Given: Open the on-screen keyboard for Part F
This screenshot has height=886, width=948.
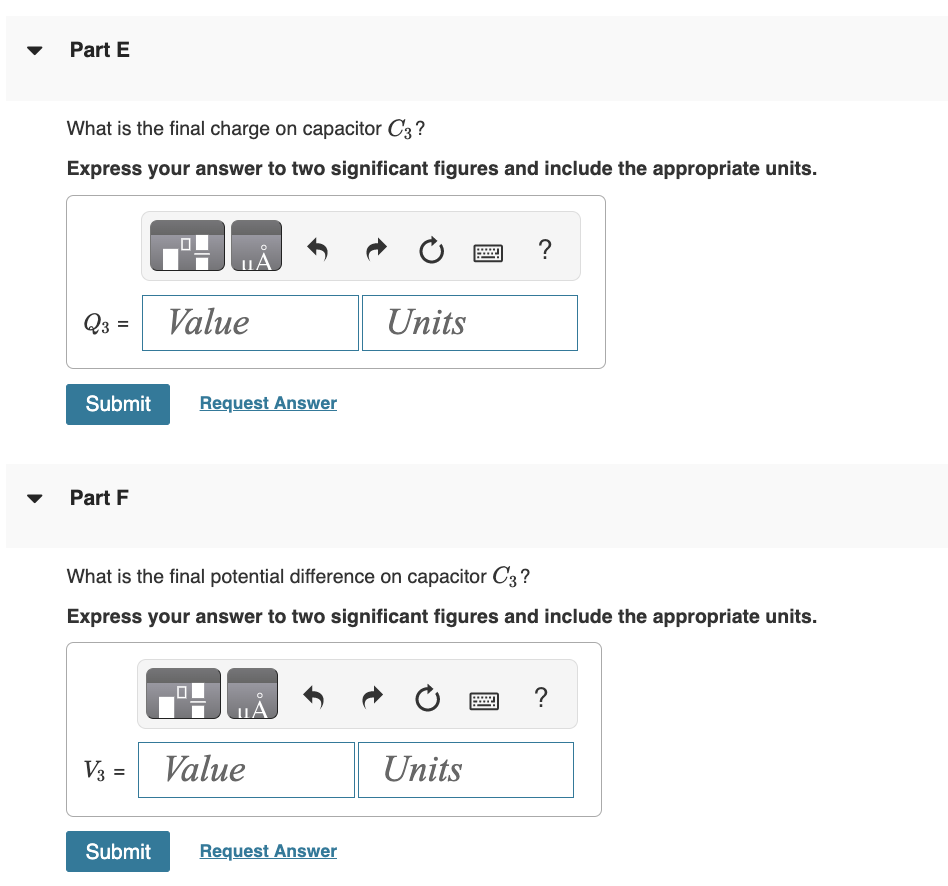Looking at the screenshot, I should (x=483, y=699).
